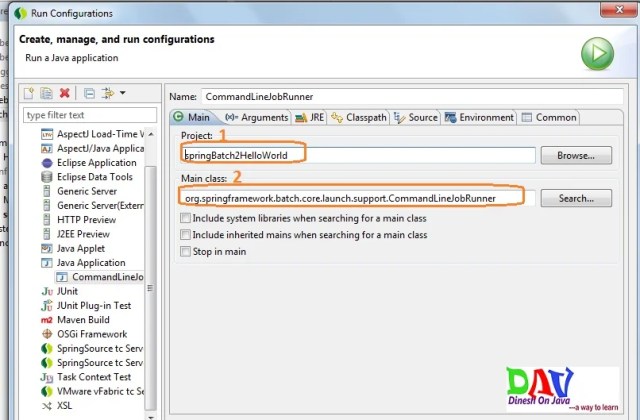Click the OSGi Framework icon
This screenshot has width=640, height=420.
[x=47, y=334]
